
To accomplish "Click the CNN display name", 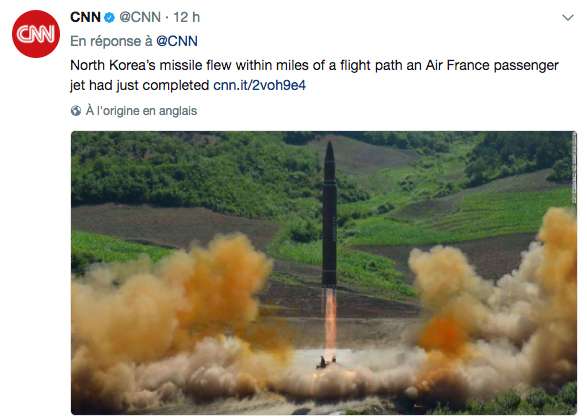I will [x=85, y=17].
